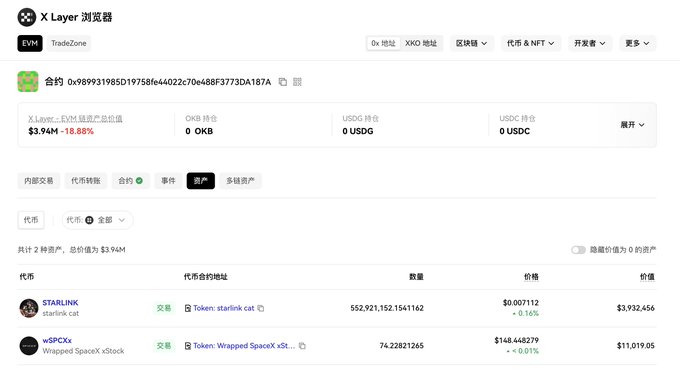The height and width of the screenshot is (377, 680).
Task: Click the 价值 column header
Action: 647,277
